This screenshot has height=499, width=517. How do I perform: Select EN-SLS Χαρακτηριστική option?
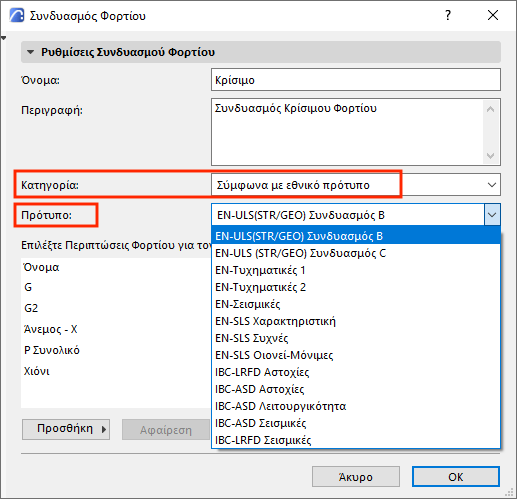pyautogui.click(x=356, y=321)
